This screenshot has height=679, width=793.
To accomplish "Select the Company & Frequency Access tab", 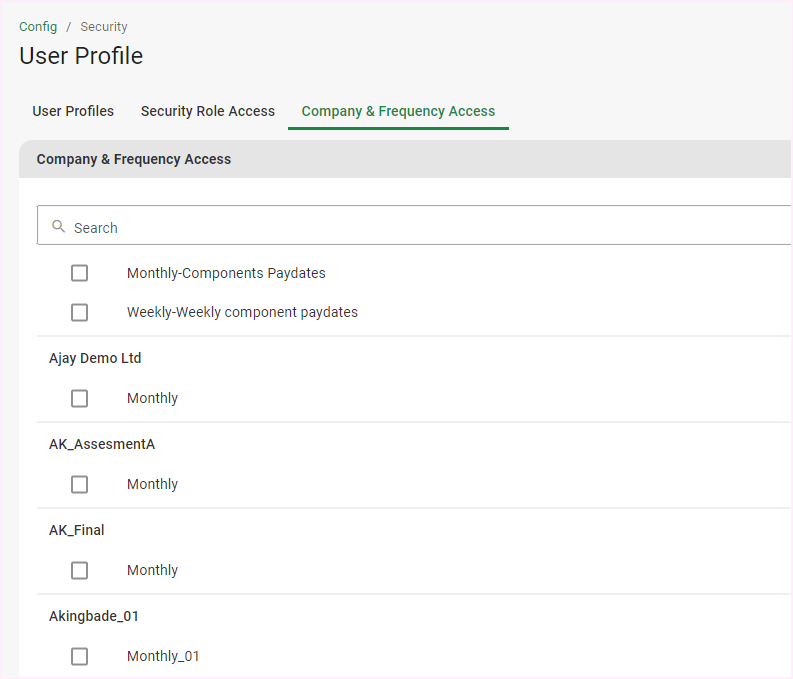I will (398, 111).
